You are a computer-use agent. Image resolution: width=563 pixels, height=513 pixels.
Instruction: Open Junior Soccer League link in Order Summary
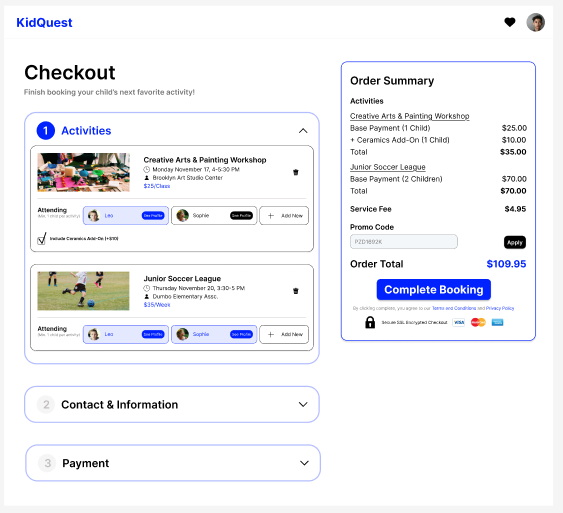[388, 167]
